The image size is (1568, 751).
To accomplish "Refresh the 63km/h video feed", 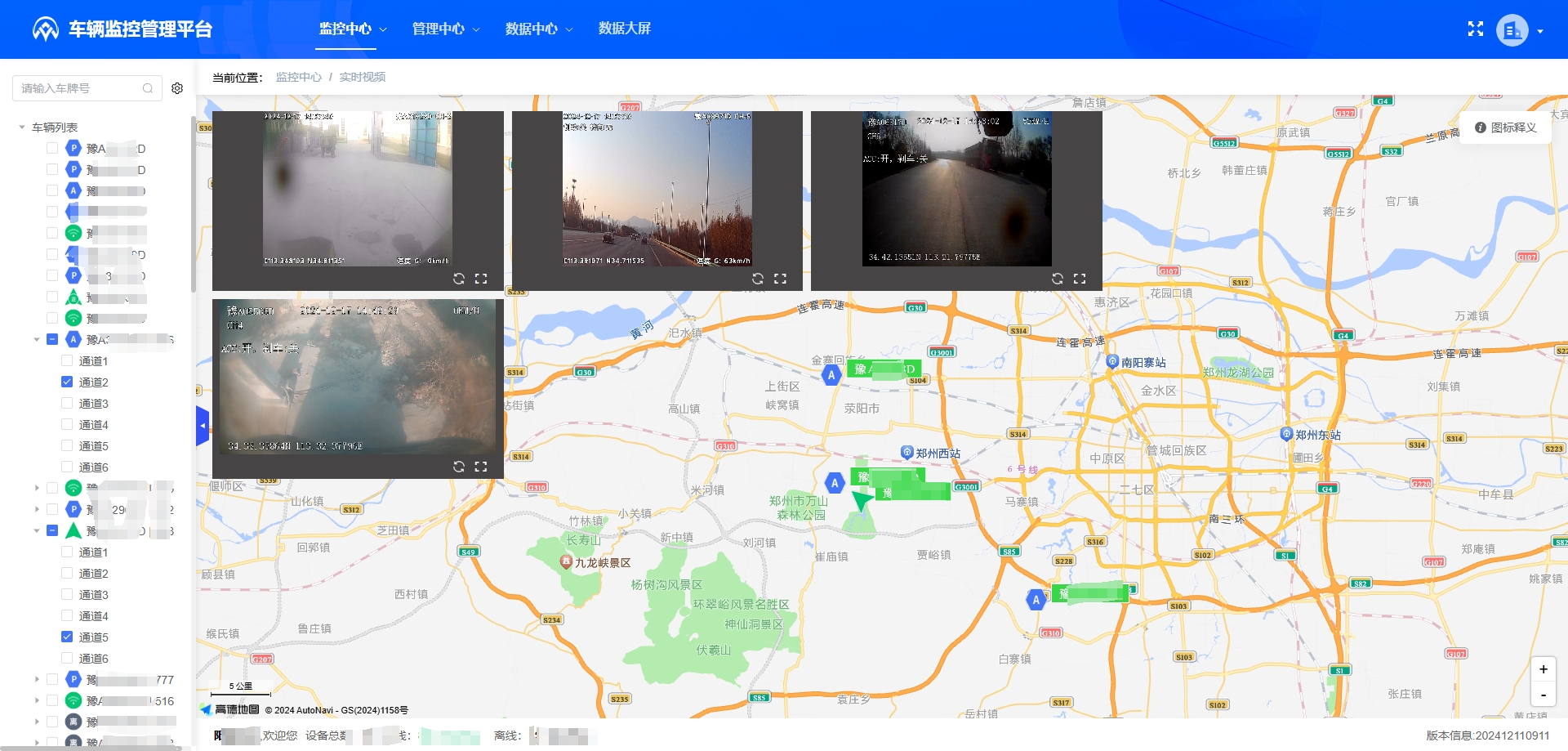I will (758, 279).
